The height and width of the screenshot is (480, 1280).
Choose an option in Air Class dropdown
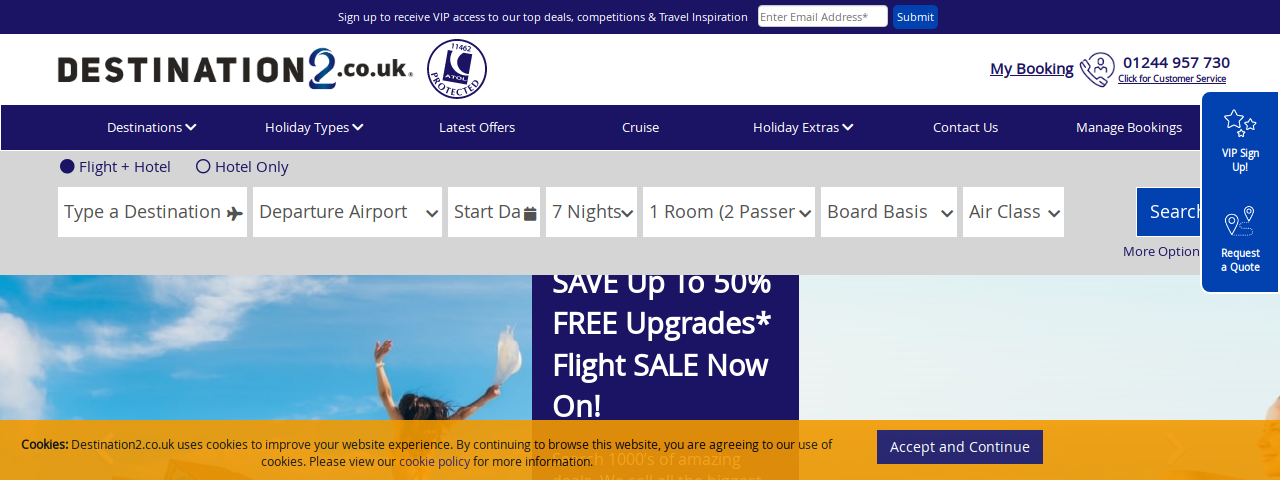click(x=1013, y=212)
